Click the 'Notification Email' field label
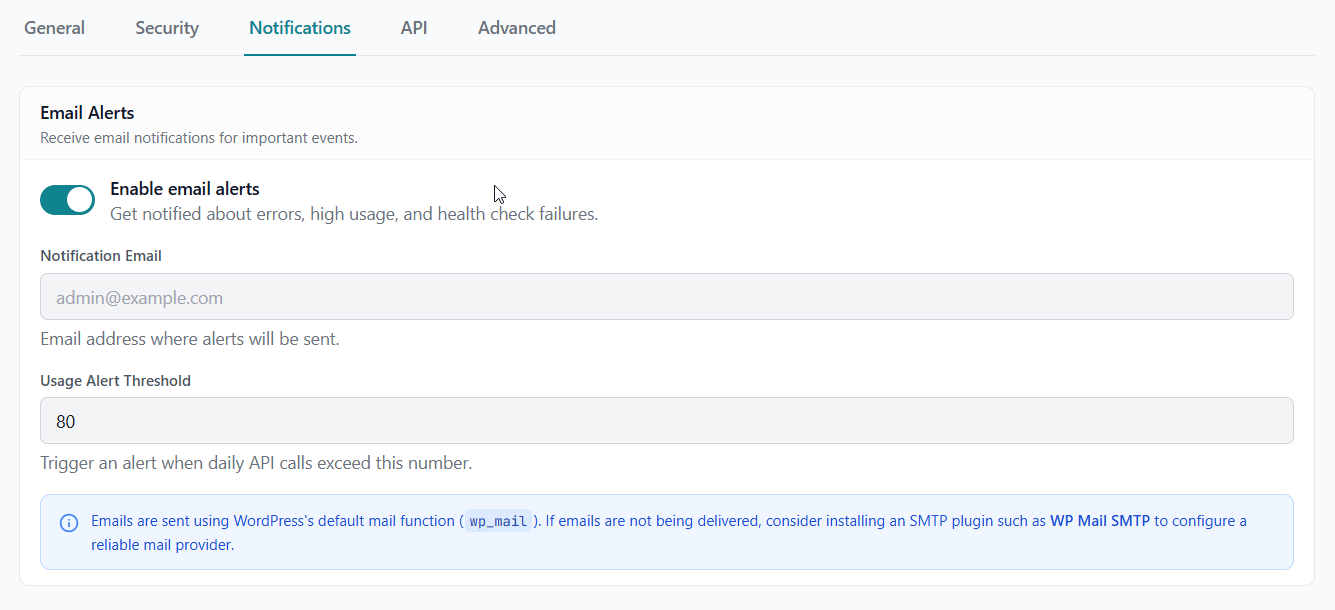The width and height of the screenshot is (1335, 610). [x=101, y=256]
